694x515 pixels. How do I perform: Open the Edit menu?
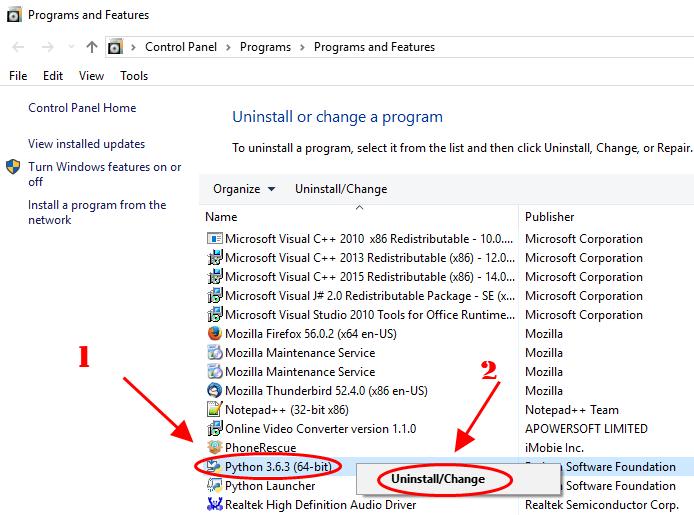[x=53, y=76]
